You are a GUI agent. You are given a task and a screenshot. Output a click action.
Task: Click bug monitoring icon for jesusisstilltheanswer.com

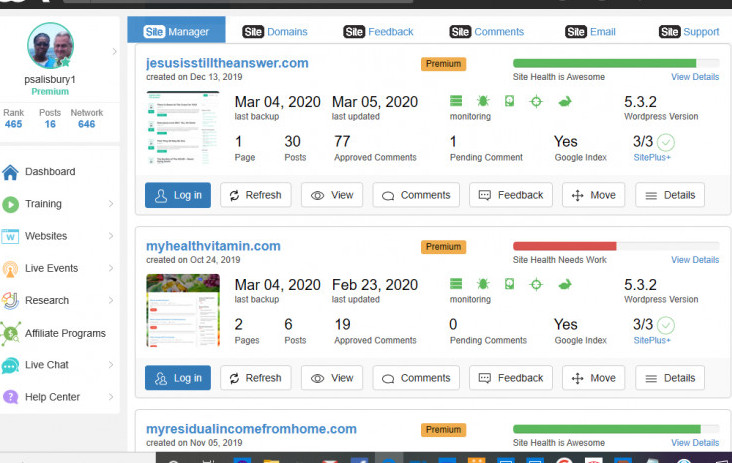tap(483, 101)
